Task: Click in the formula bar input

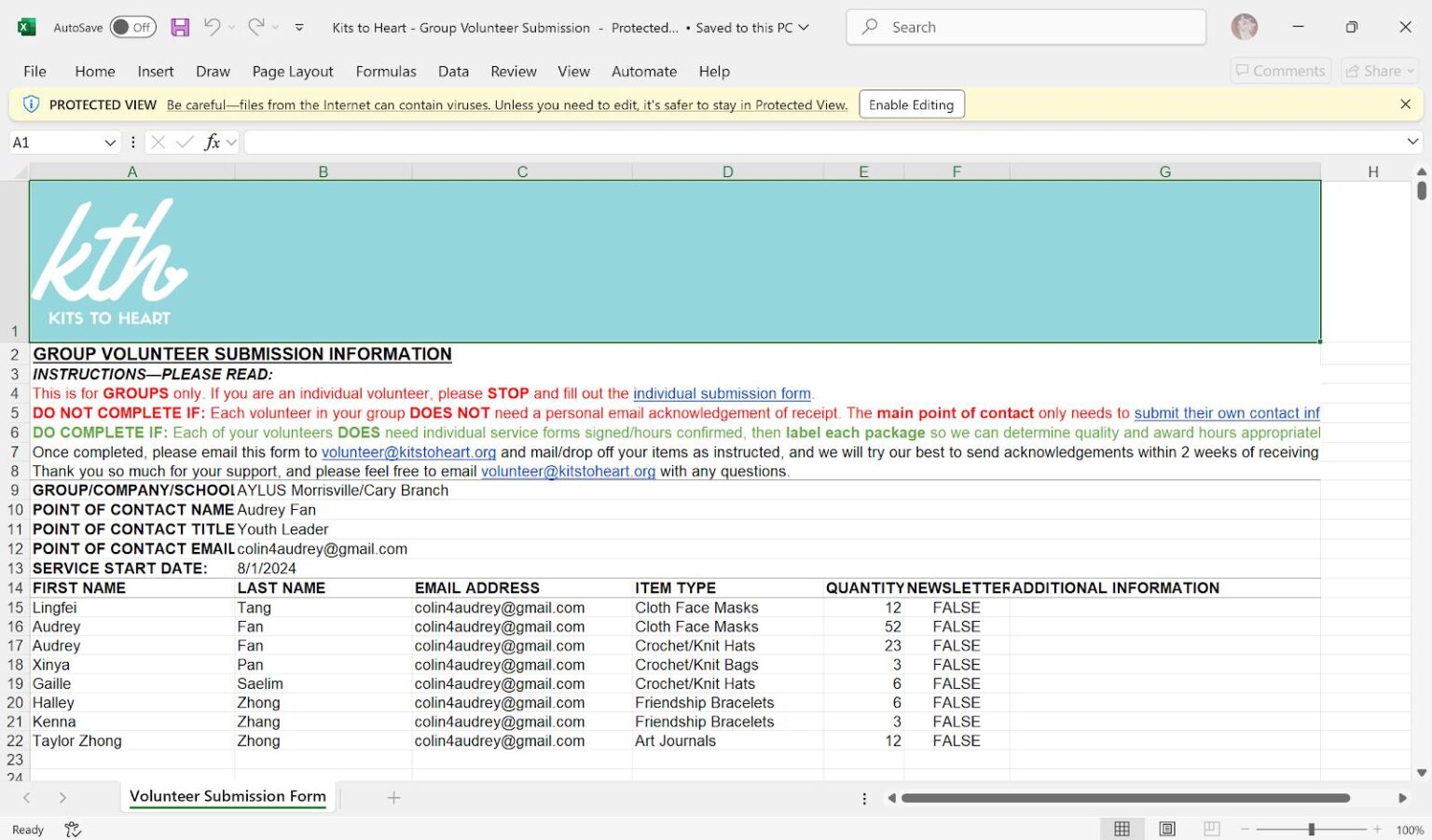Action: [x=822, y=143]
